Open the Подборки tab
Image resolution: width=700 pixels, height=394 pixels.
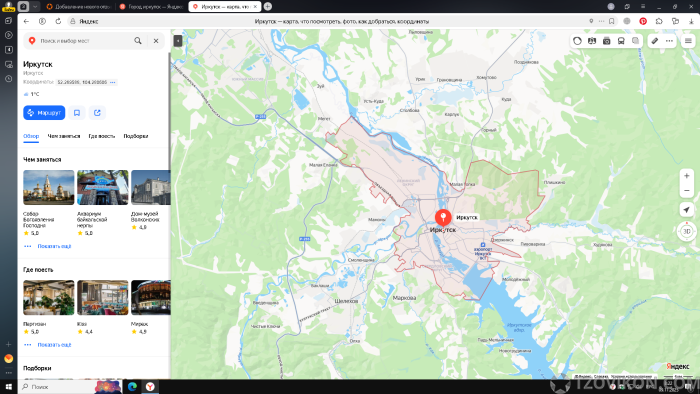coord(136,136)
